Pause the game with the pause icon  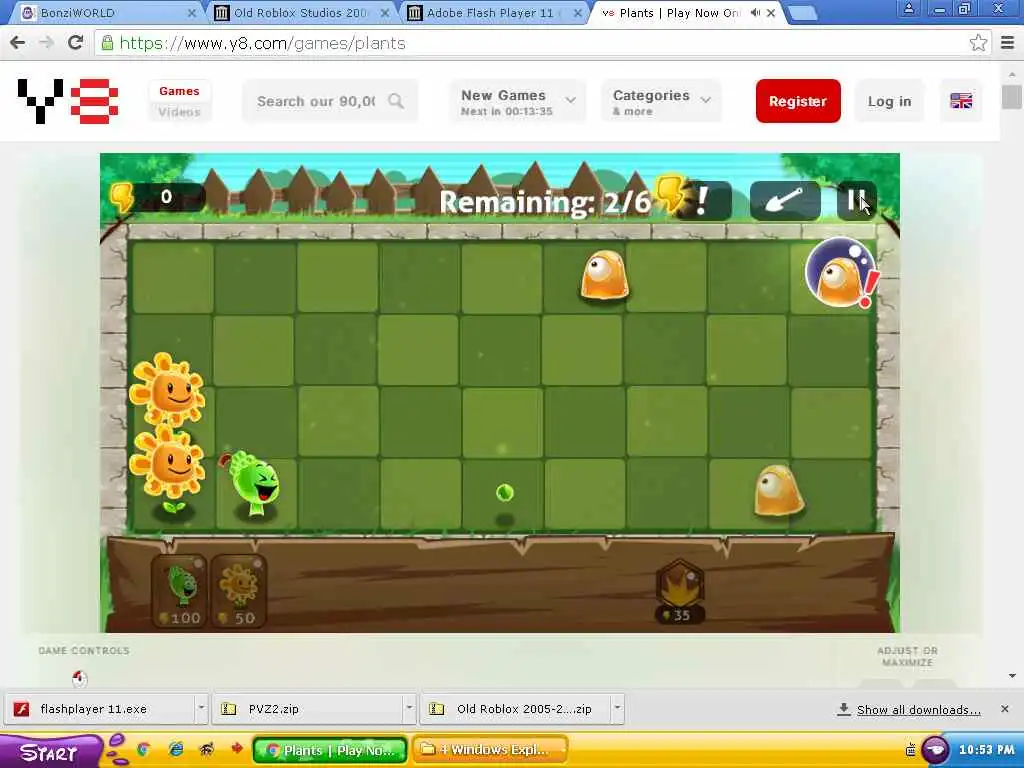tap(856, 200)
